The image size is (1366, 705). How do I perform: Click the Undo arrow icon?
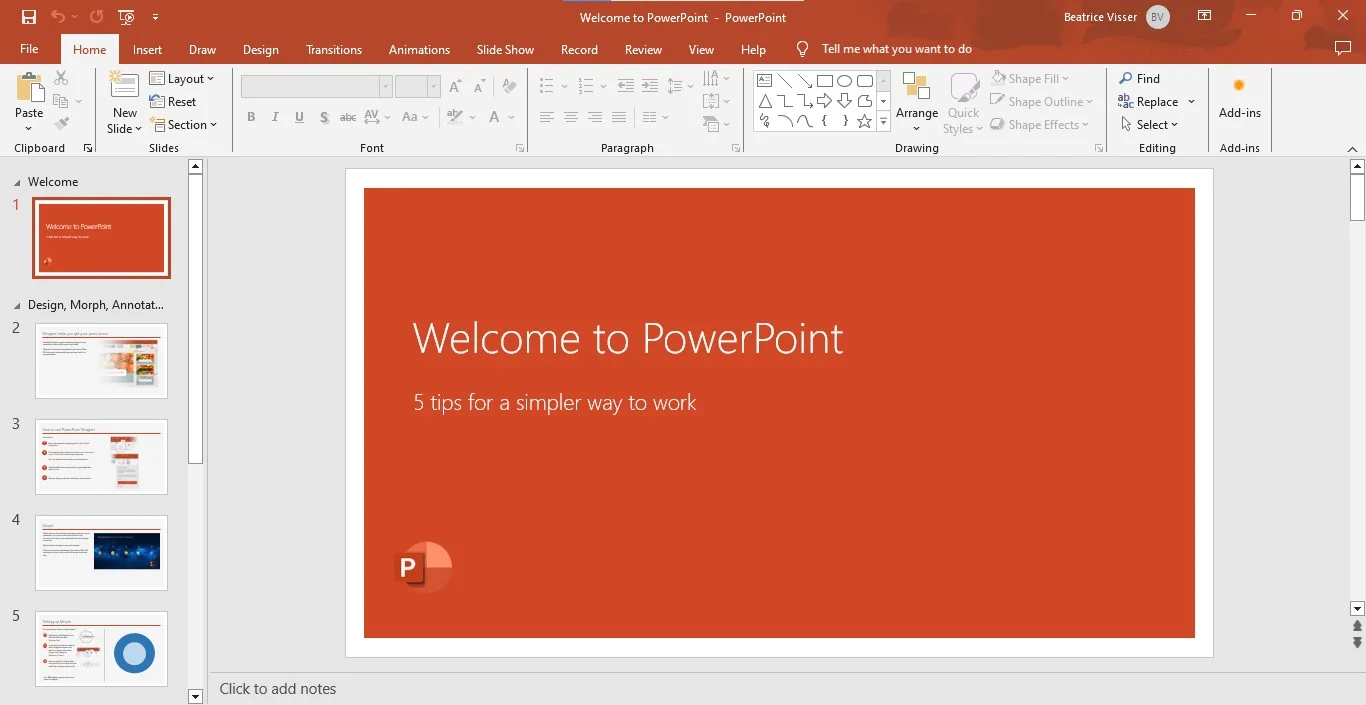[58, 17]
